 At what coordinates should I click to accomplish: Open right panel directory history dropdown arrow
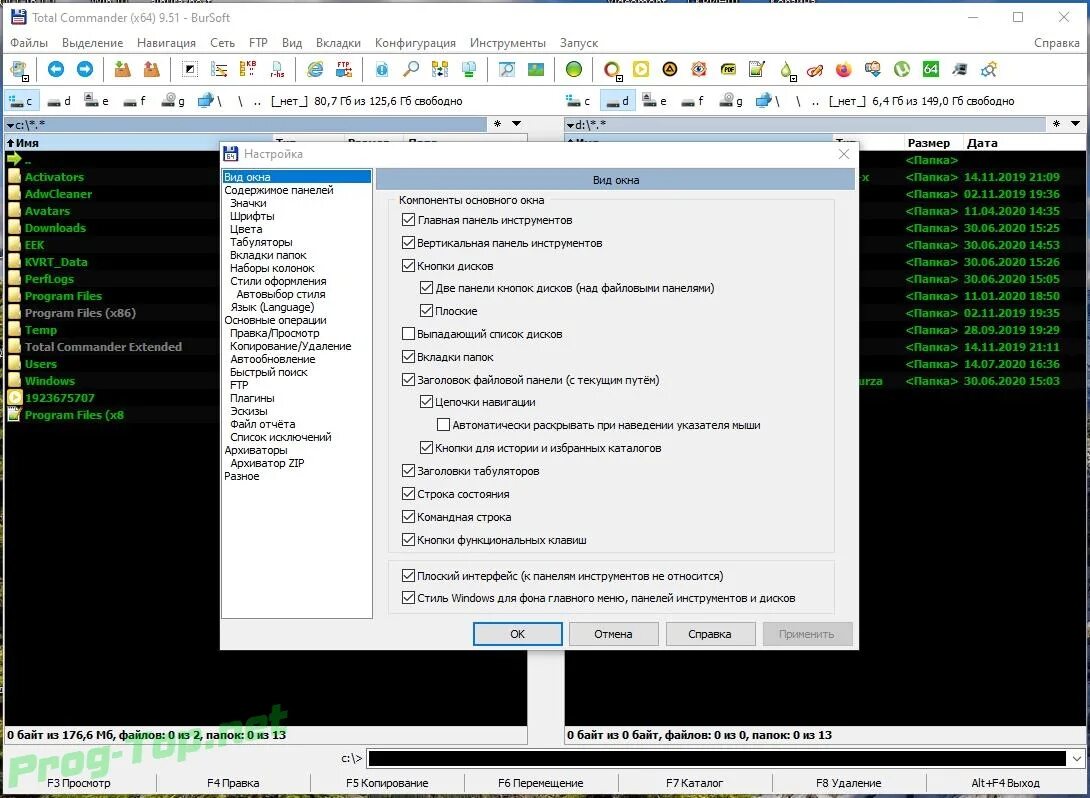point(1075,124)
